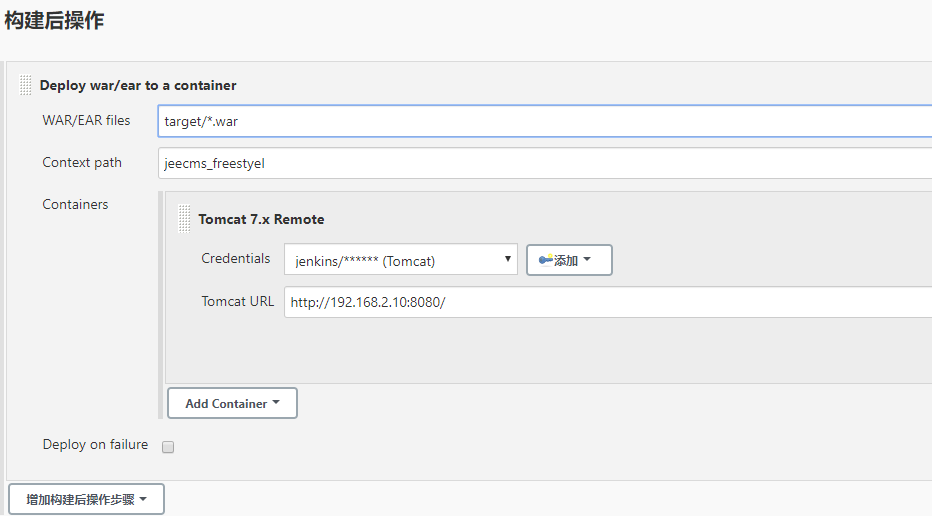Screen dimensions: 932x516
Task: Click the key icon on 添加 button
Action: click(545, 260)
